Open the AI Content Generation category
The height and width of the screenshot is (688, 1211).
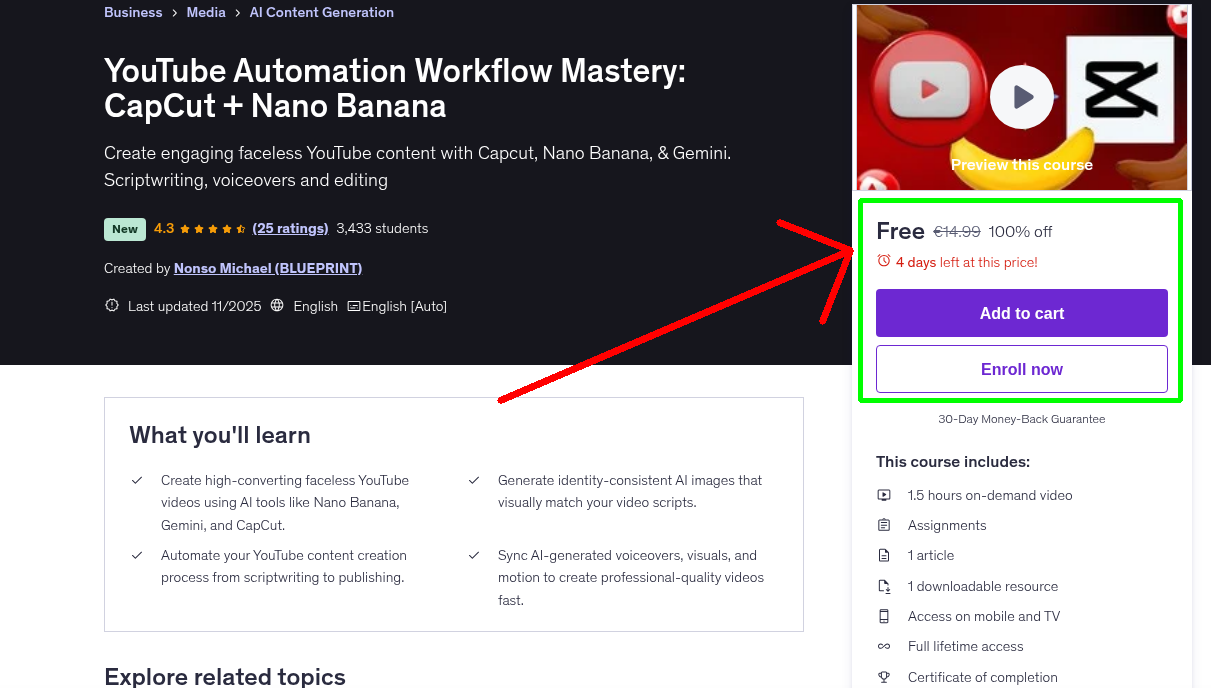tap(321, 12)
